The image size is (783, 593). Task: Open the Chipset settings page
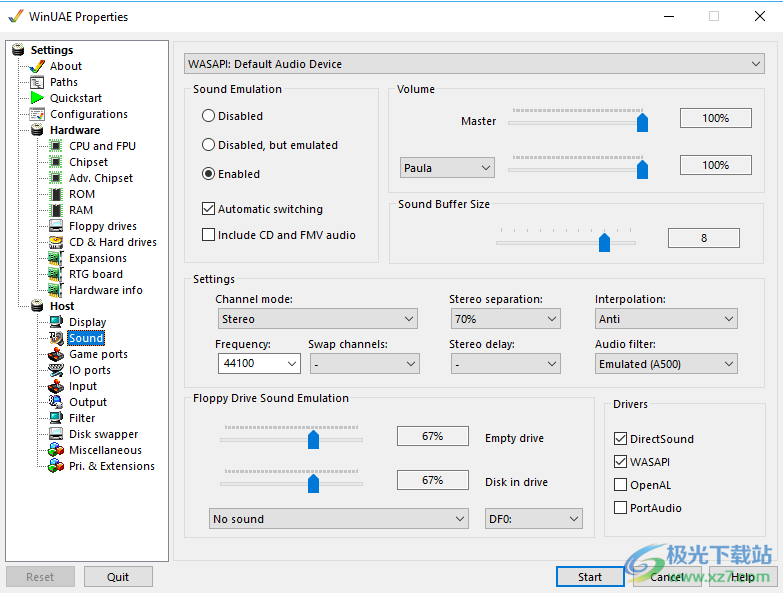(x=88, y=162)
